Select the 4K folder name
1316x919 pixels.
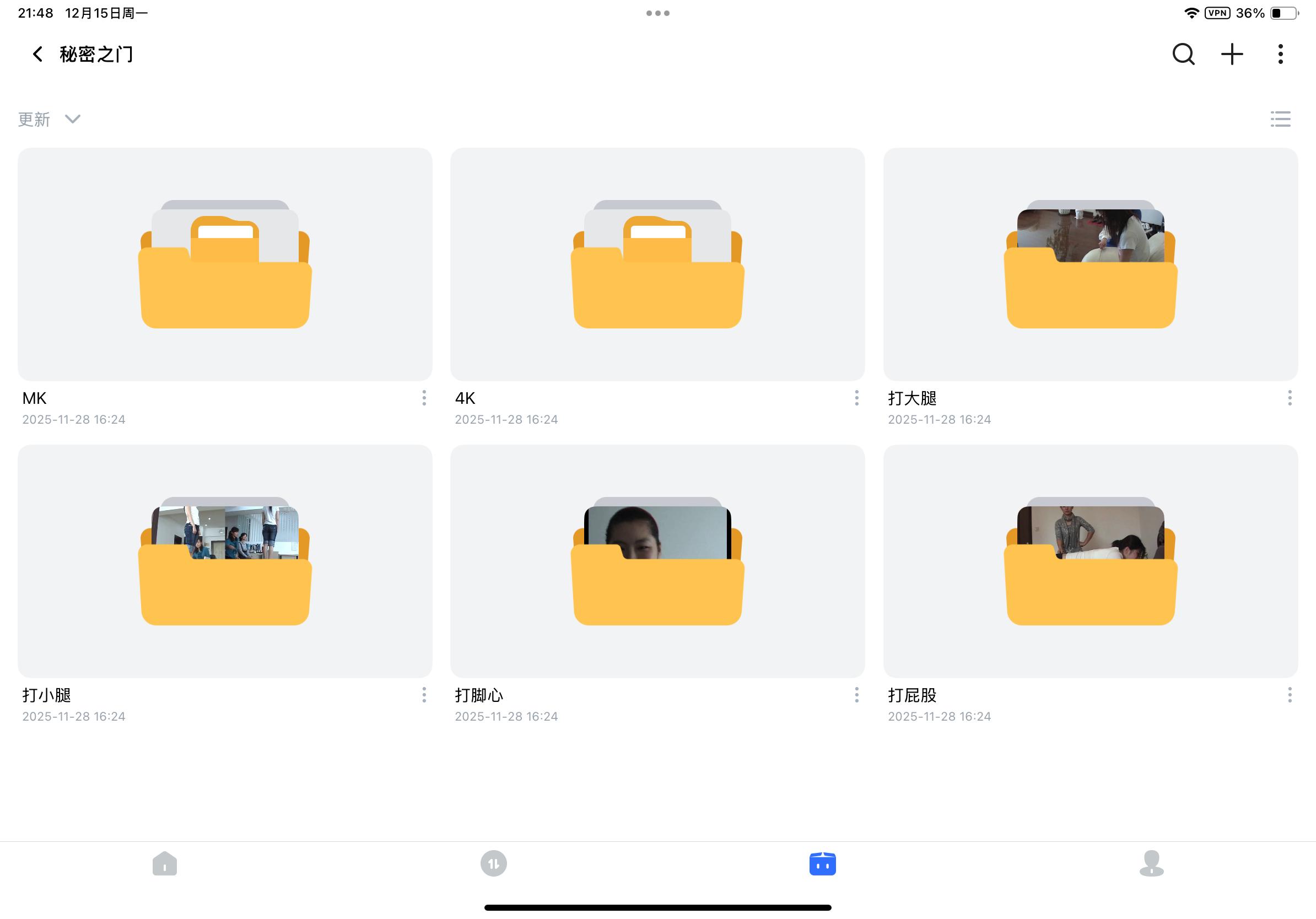(465, 398)
